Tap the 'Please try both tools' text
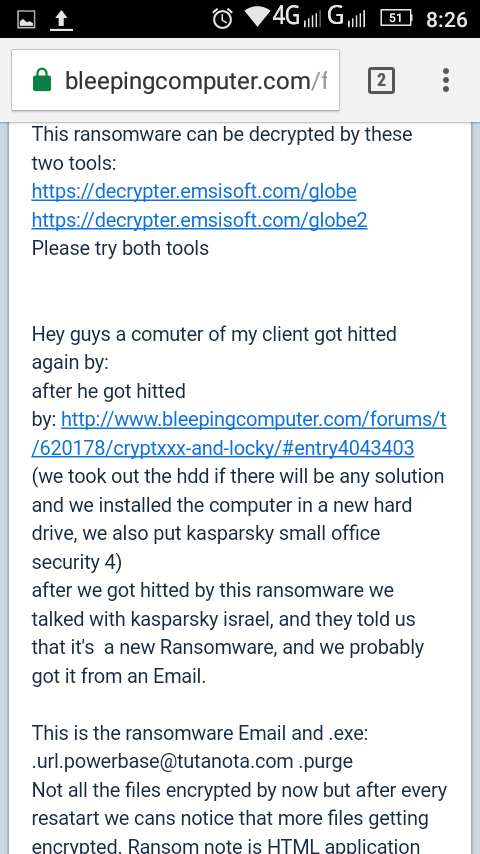The height and width of the screenshot is (854, 480). 120,248
